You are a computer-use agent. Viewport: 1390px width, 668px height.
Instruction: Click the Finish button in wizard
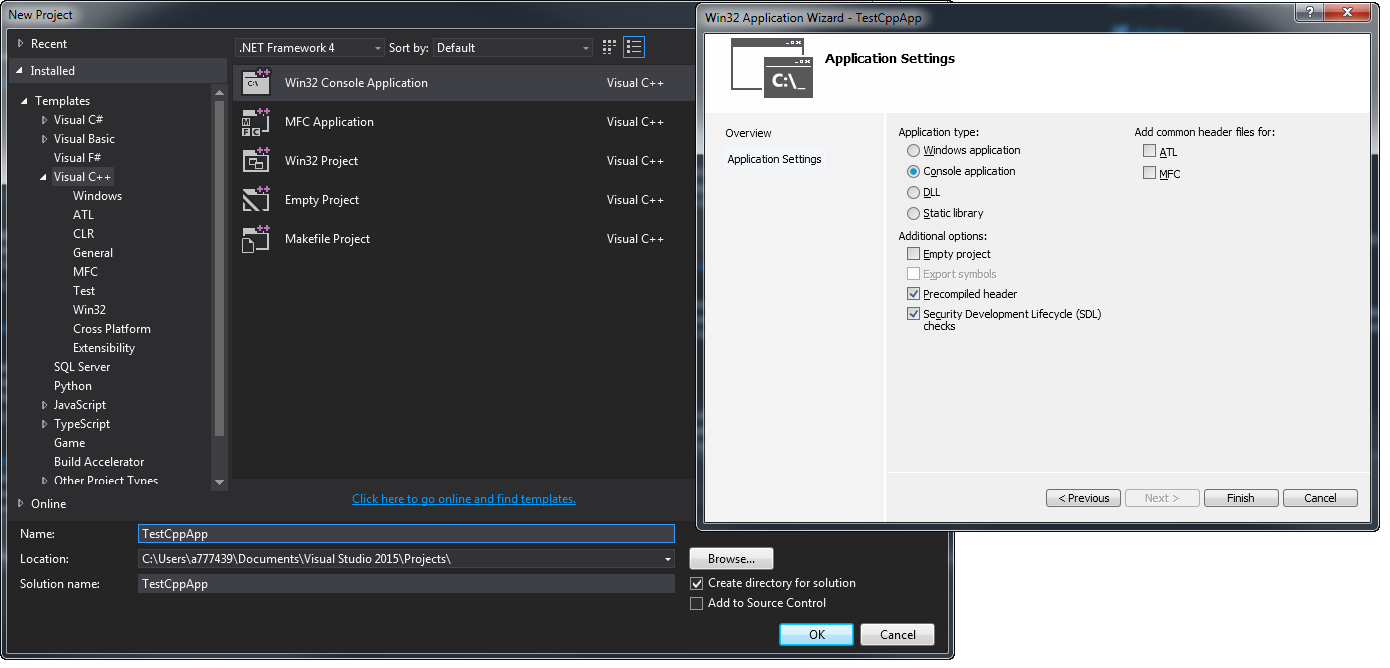[x=1240, y=498]
